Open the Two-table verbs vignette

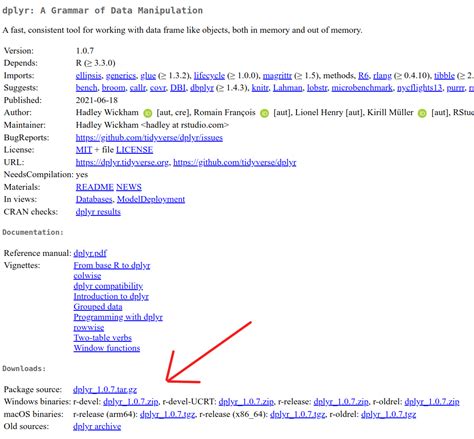coord(102,338)
